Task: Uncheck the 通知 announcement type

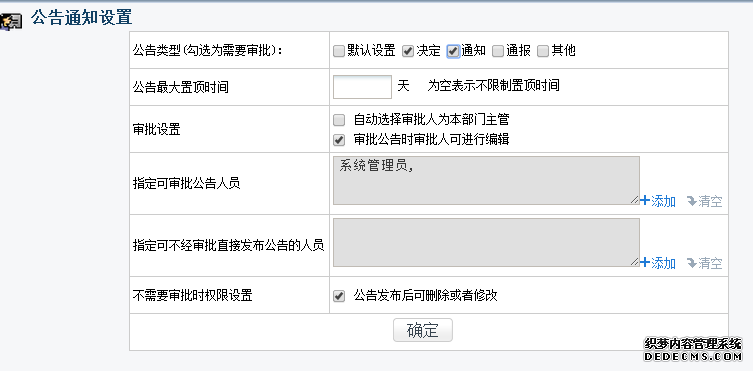Action: (x=453, y=51)
